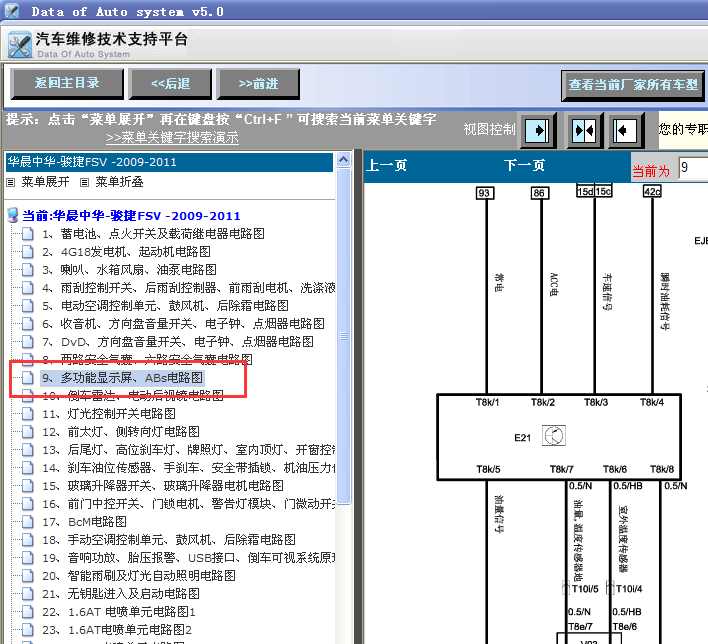Image resolution: width=708 pixels, height=644 pixels.
Task: Go to 上一页 in the diagram viewer
Action: click(386, 165)
